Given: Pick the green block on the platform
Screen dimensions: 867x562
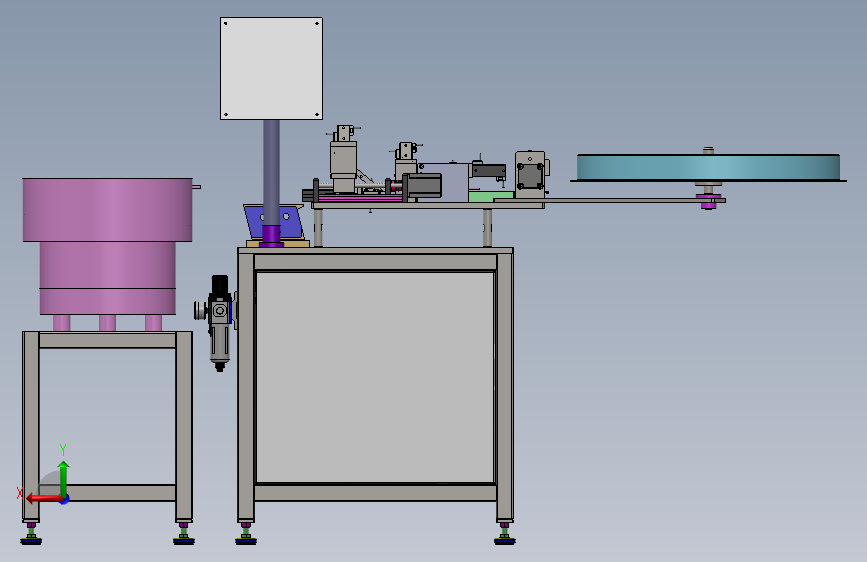Looking at the screenshot, I should 490,196.
